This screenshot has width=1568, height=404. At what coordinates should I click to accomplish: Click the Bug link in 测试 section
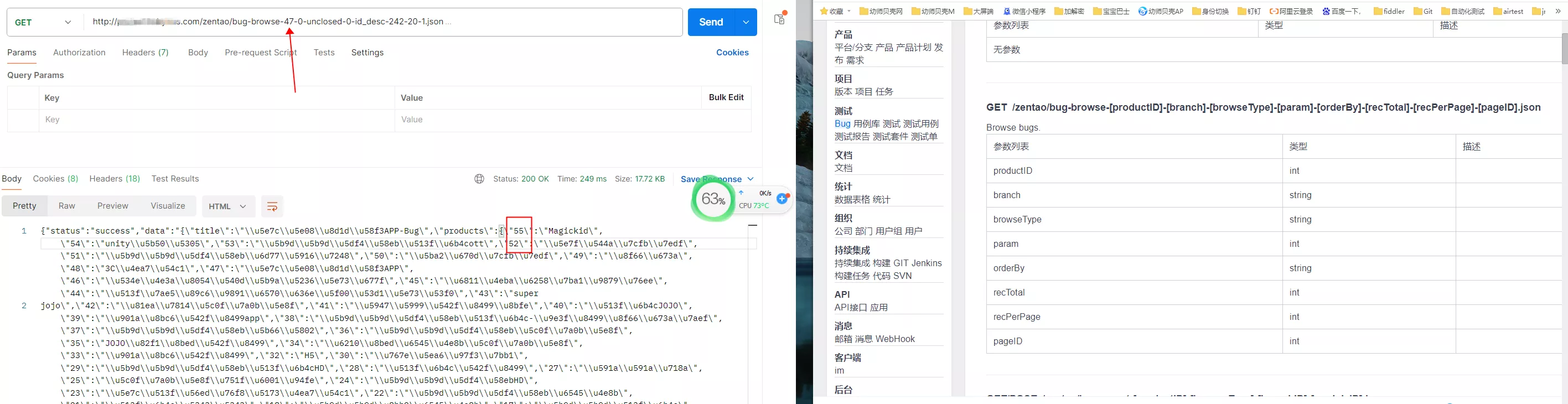click(x=842, y=123)
